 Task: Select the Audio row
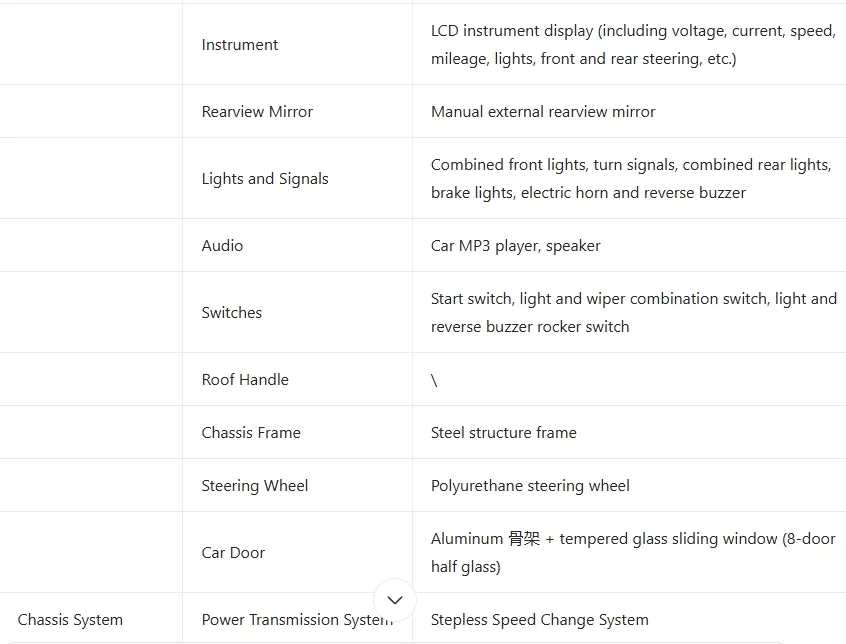[222, 245]
